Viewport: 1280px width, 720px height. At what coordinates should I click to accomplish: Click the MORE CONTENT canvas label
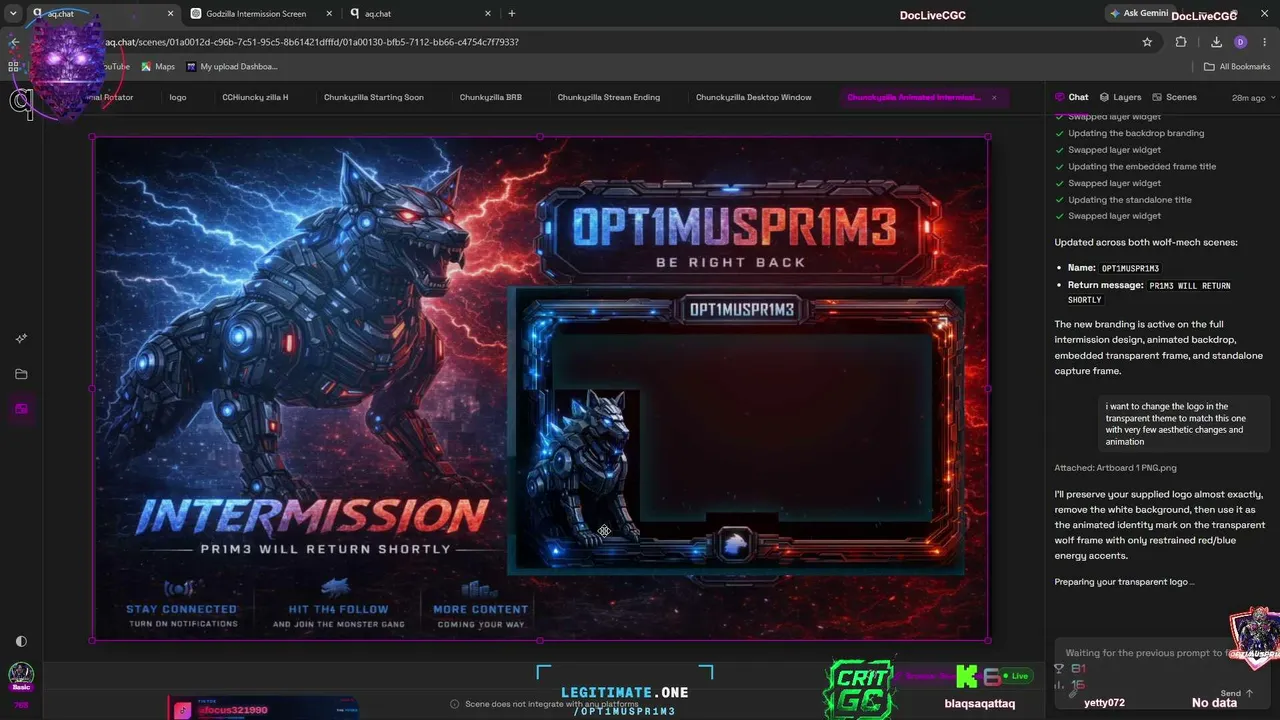click(480, 609)
